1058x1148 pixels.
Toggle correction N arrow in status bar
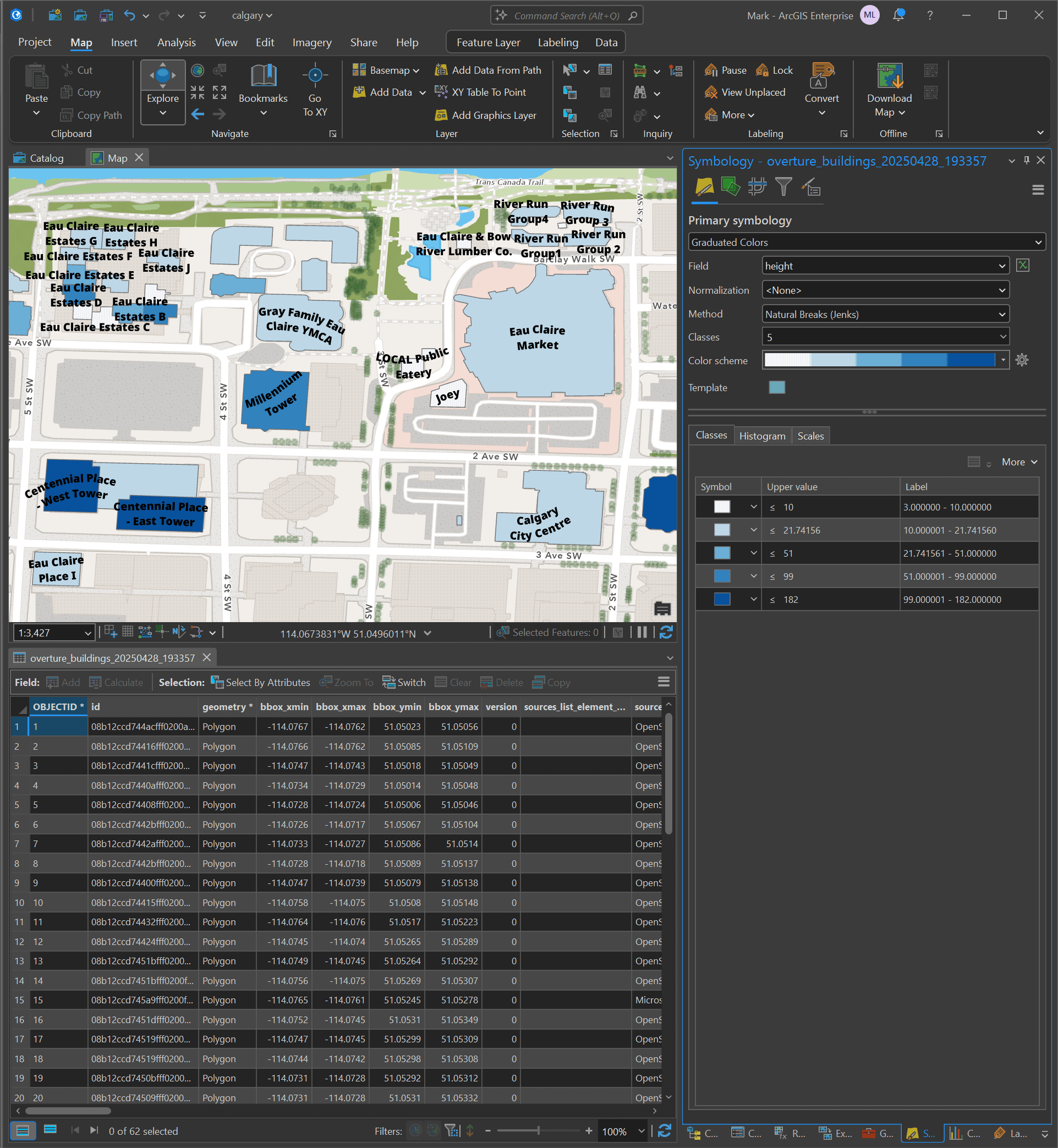pos(179,632)
